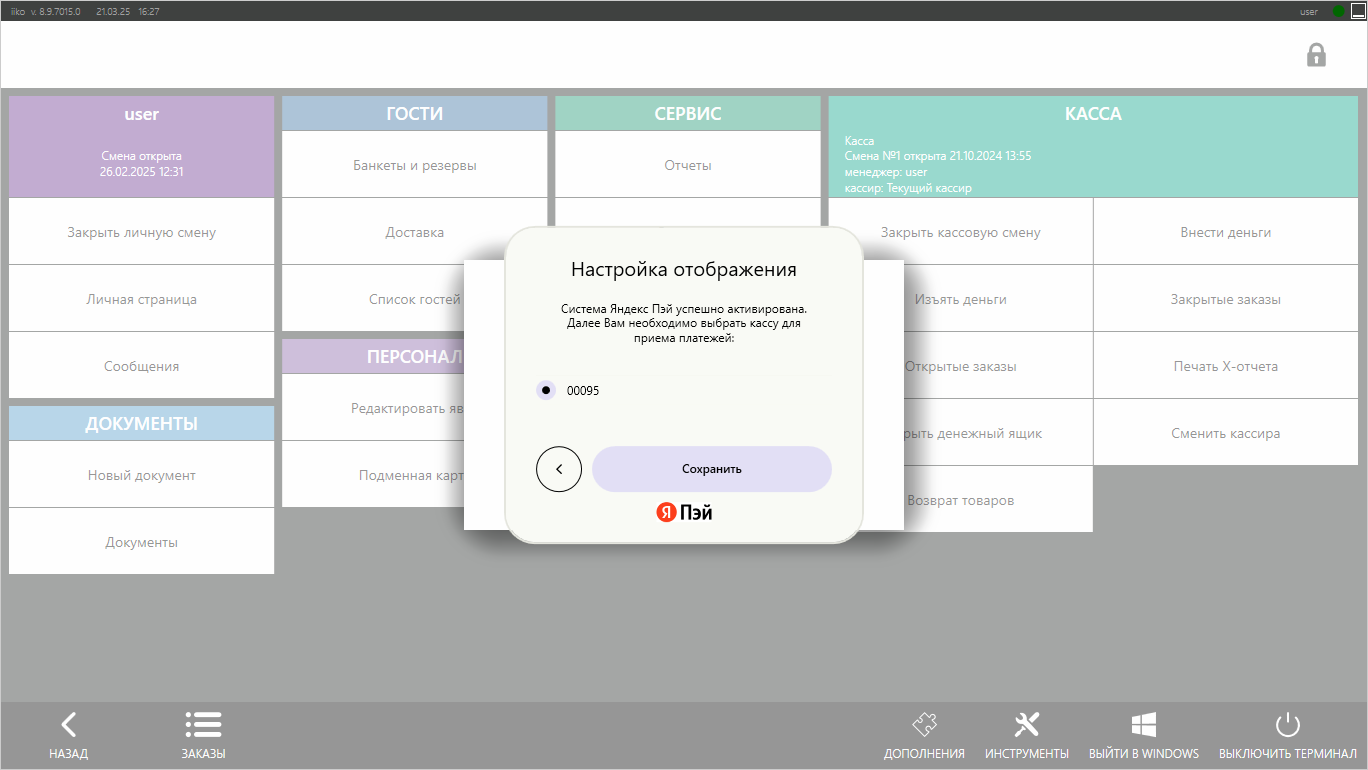
Task: Open Новый документ
Action: pos(141,475)
